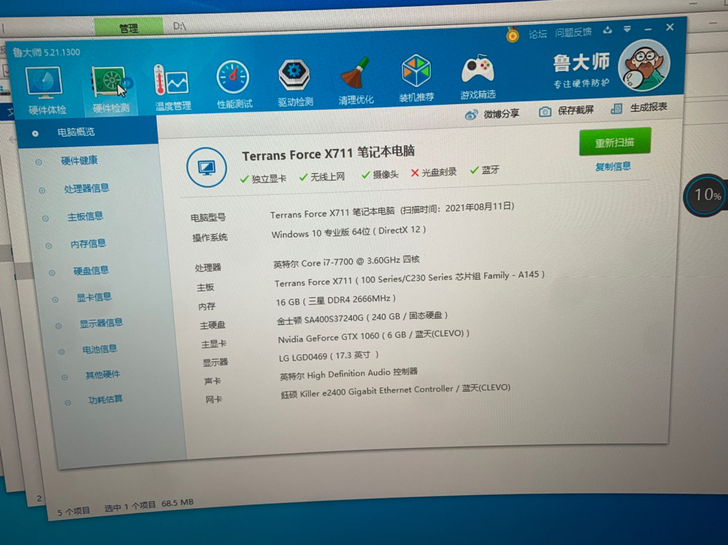This screenshot has height=545, width=728.
Task: Open 处理器信息 in the sidebar
Action: pos(86,188)
